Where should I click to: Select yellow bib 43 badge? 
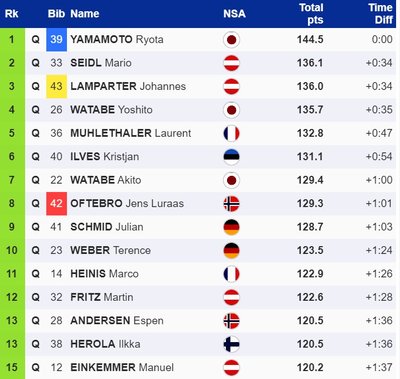pyautogui.click(x=56, y=86)
